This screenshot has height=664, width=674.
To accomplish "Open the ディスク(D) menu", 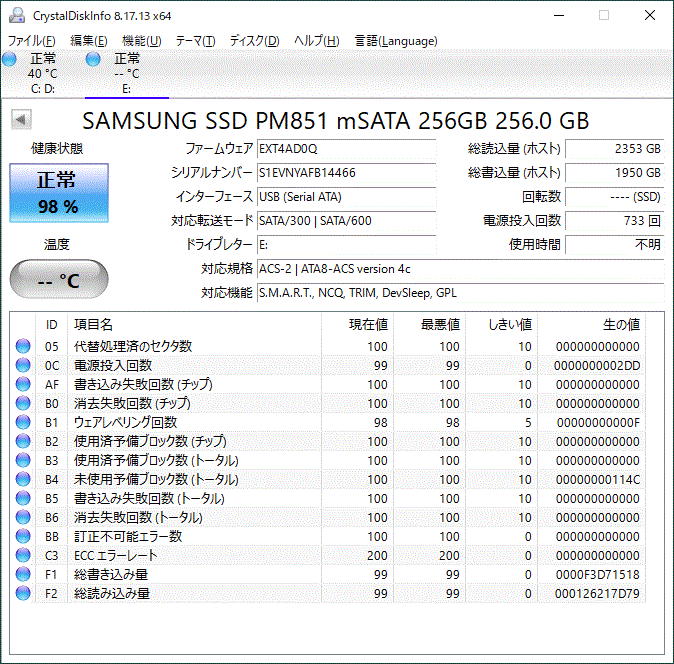I will (254, 41).
